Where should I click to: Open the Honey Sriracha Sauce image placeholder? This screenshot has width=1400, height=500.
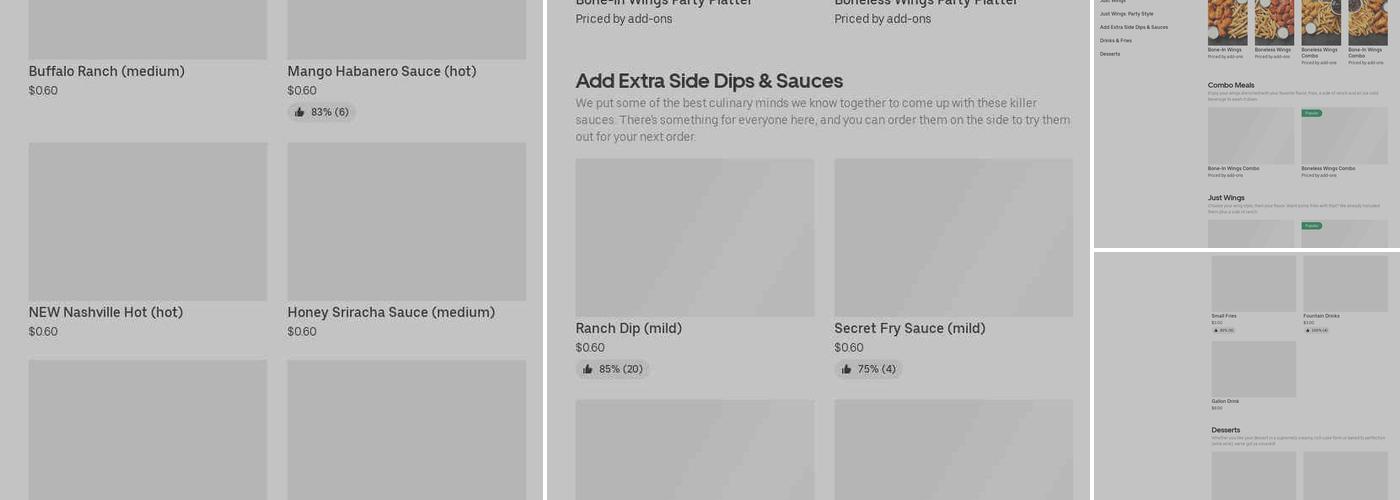click(406, 221)
